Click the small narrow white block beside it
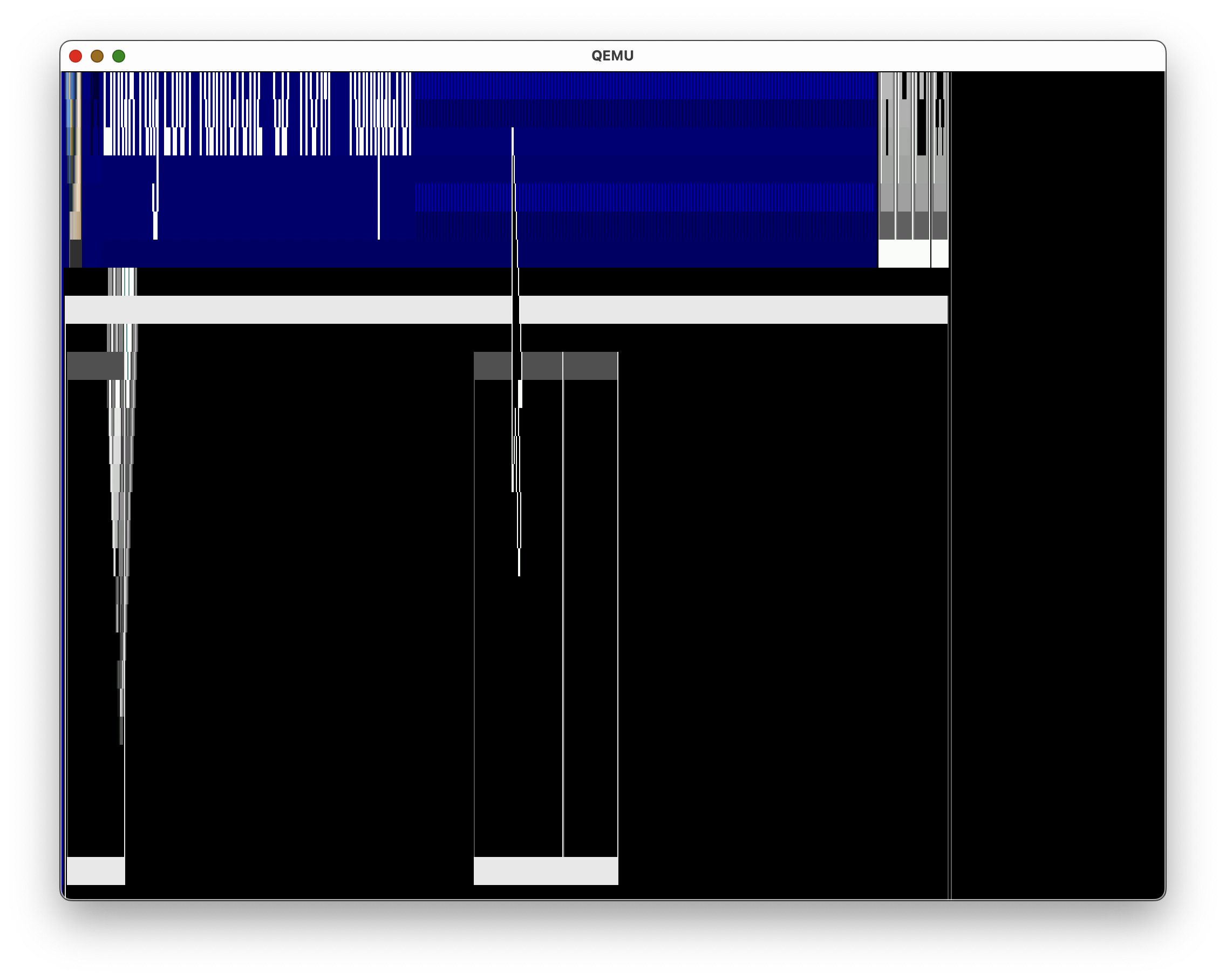The height and width of the screenshot is (980, 1226). click(939, 253)
